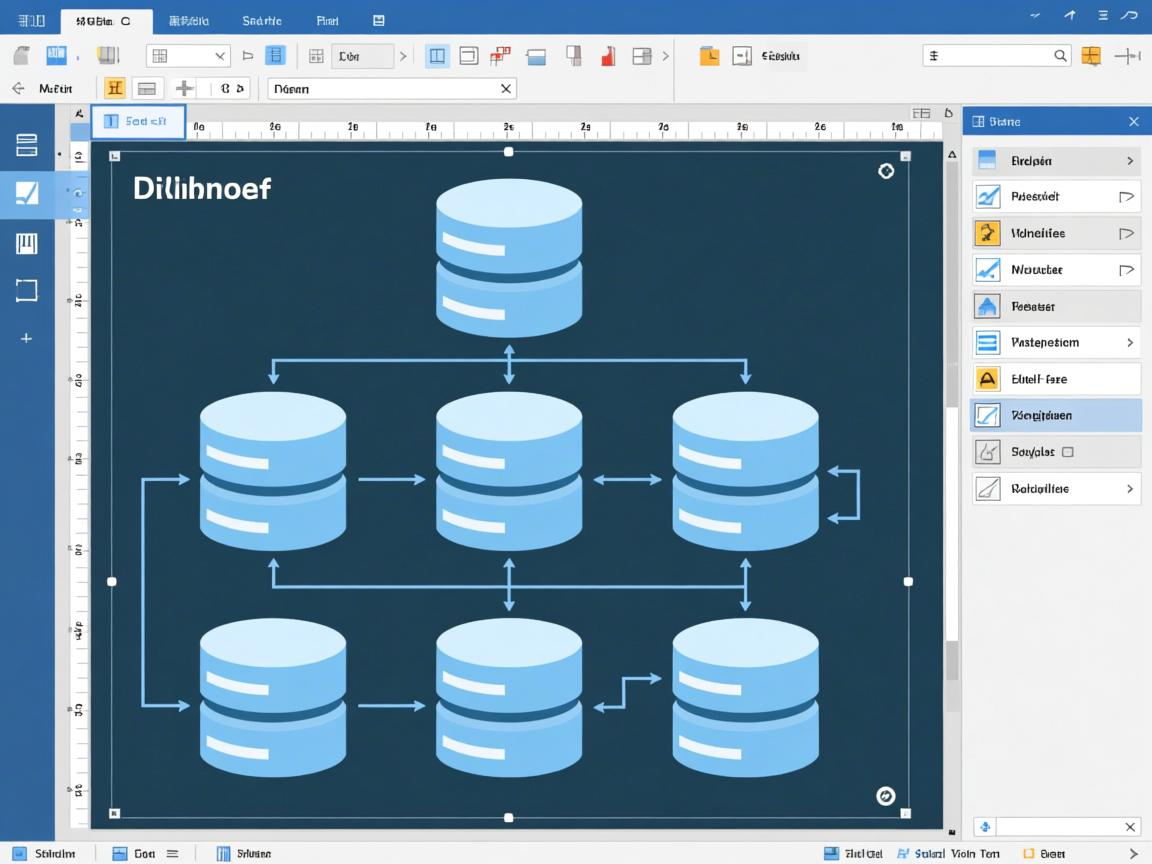Expand the Pastepestiom item arrow in right panel
This screenshot has height=864, width=1152.
[1130, 342]
